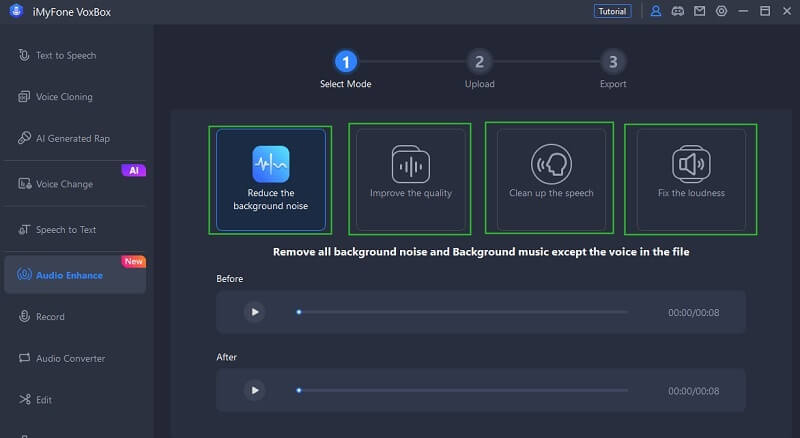Viewport: 800px width, 438px height.
Task: Play the After audio sample
Action: (255, 391)
